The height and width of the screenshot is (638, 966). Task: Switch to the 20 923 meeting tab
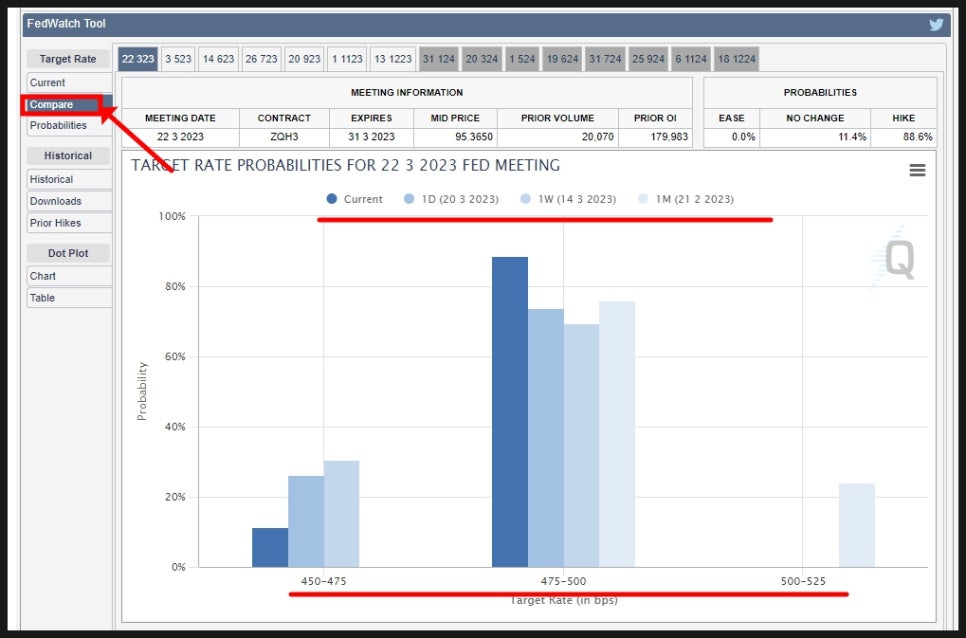tap(304, 59)
